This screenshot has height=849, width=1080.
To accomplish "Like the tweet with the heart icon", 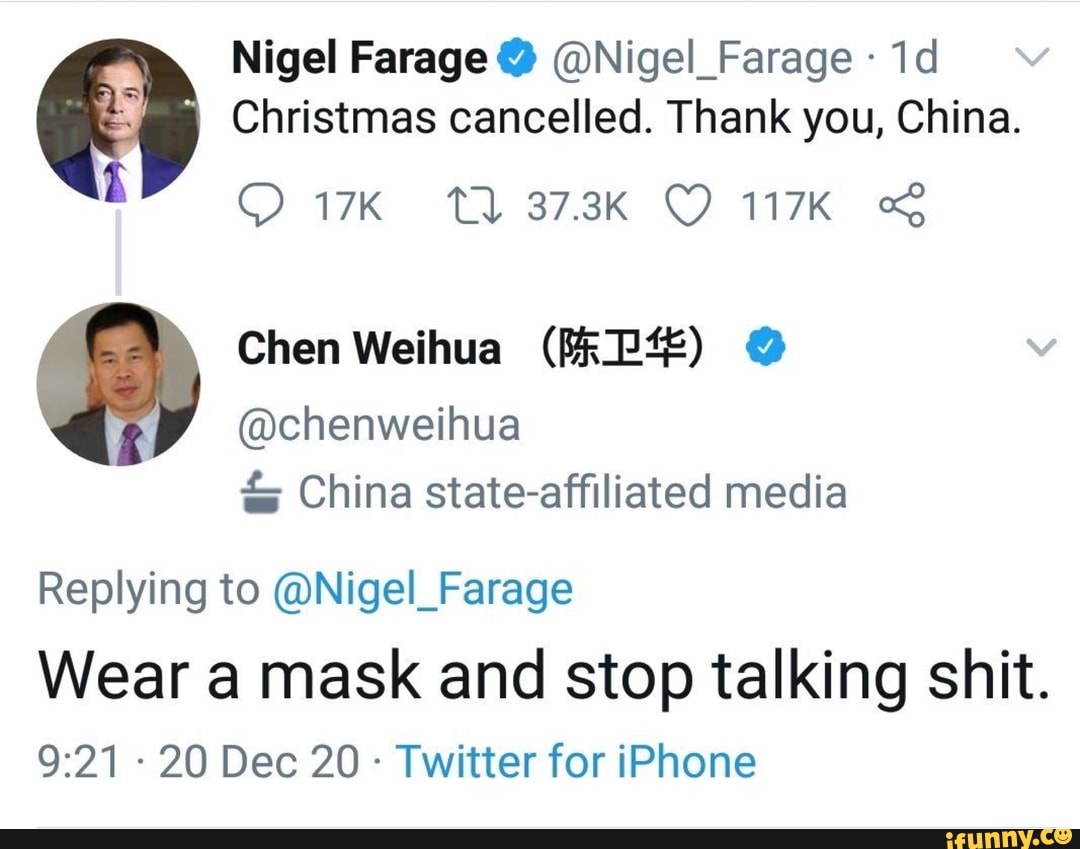I will (x=685, y=207).
